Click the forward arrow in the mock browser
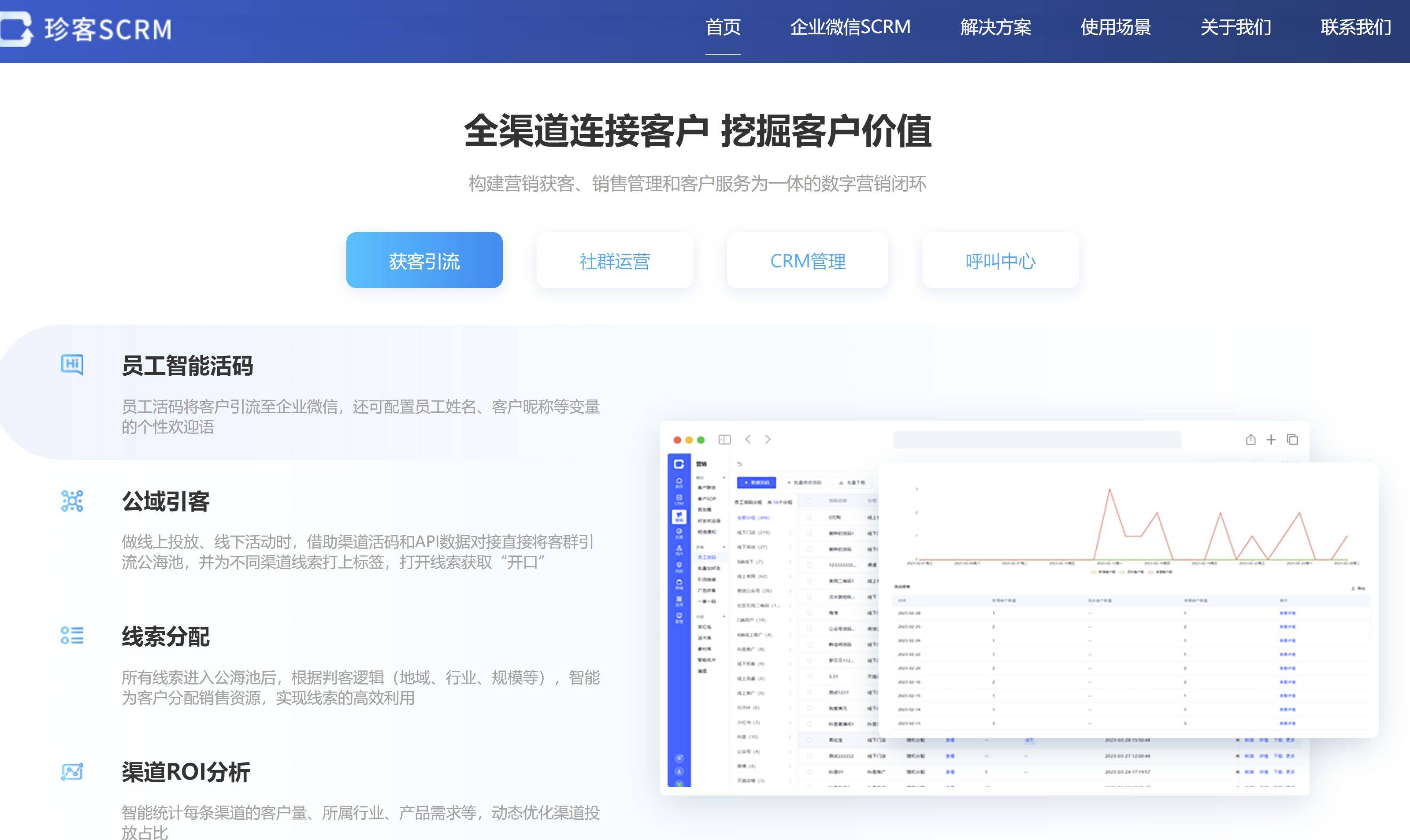 click(768, 439)
